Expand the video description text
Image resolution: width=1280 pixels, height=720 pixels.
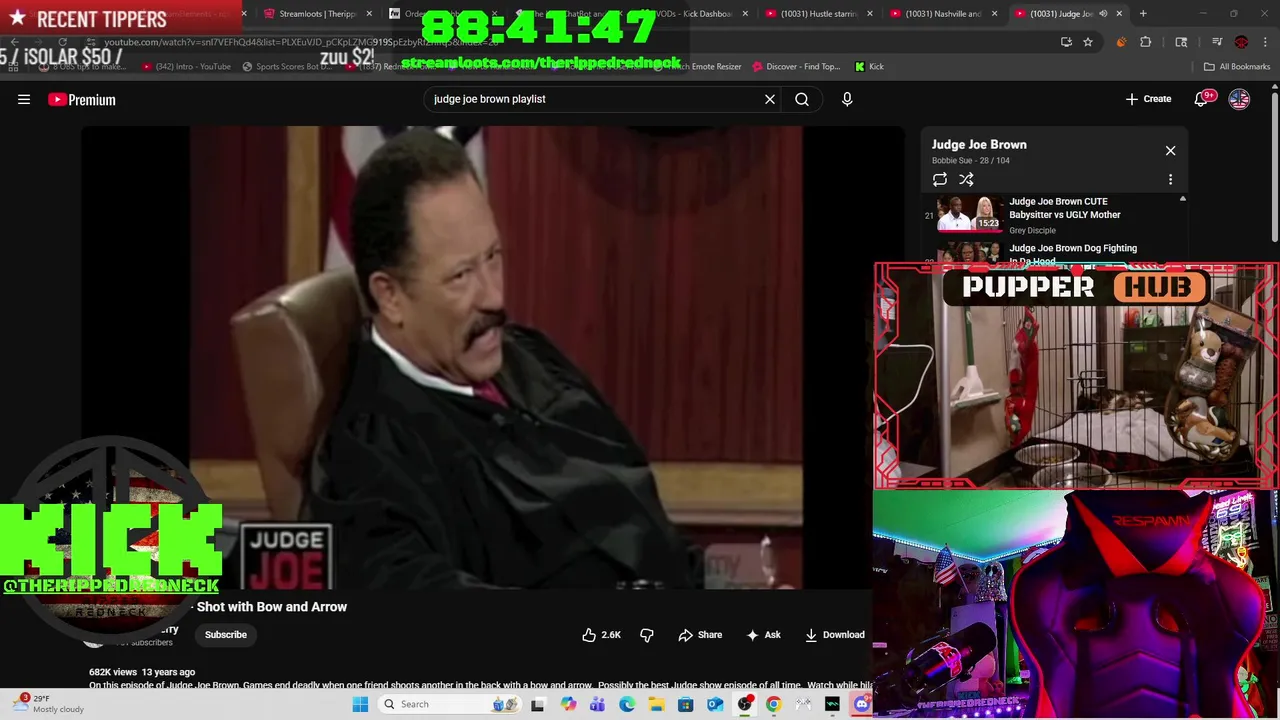(x=480, y=685)
